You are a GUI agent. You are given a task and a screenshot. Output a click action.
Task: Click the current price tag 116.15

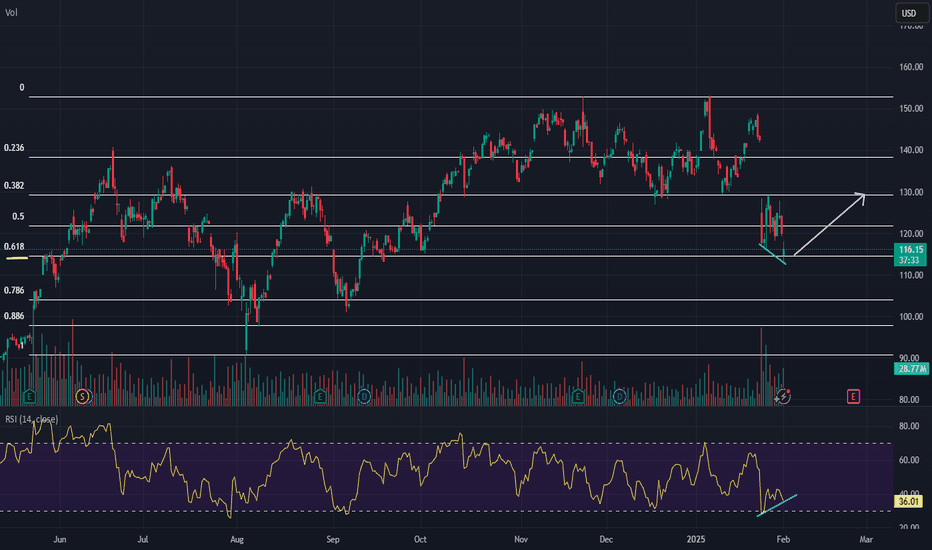[911, 250]
